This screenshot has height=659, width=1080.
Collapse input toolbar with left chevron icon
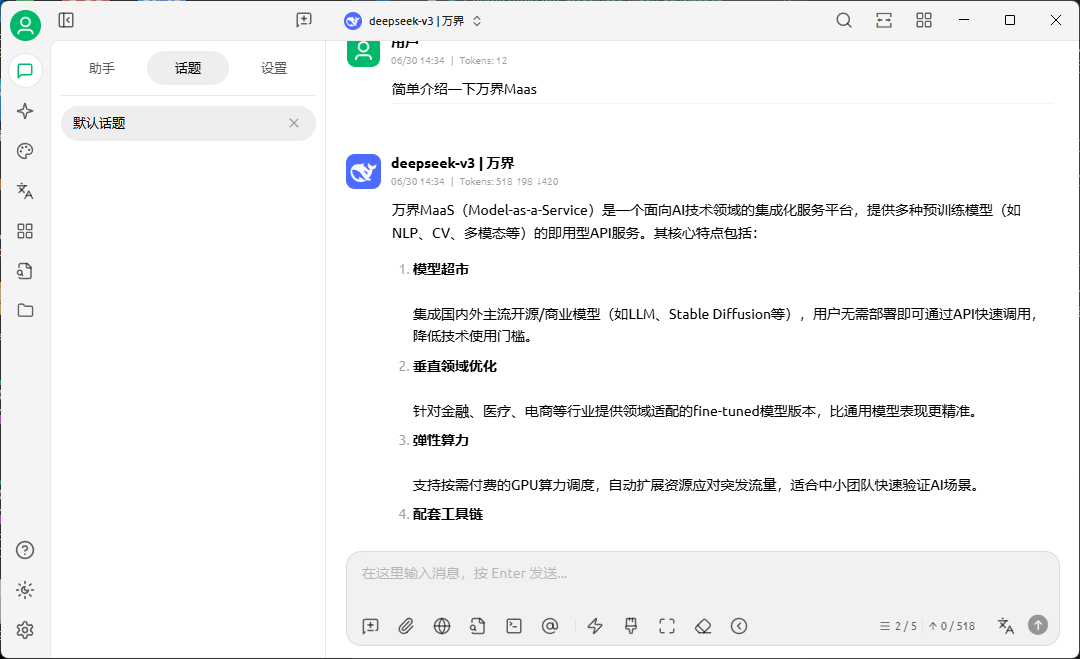[739, 626]
